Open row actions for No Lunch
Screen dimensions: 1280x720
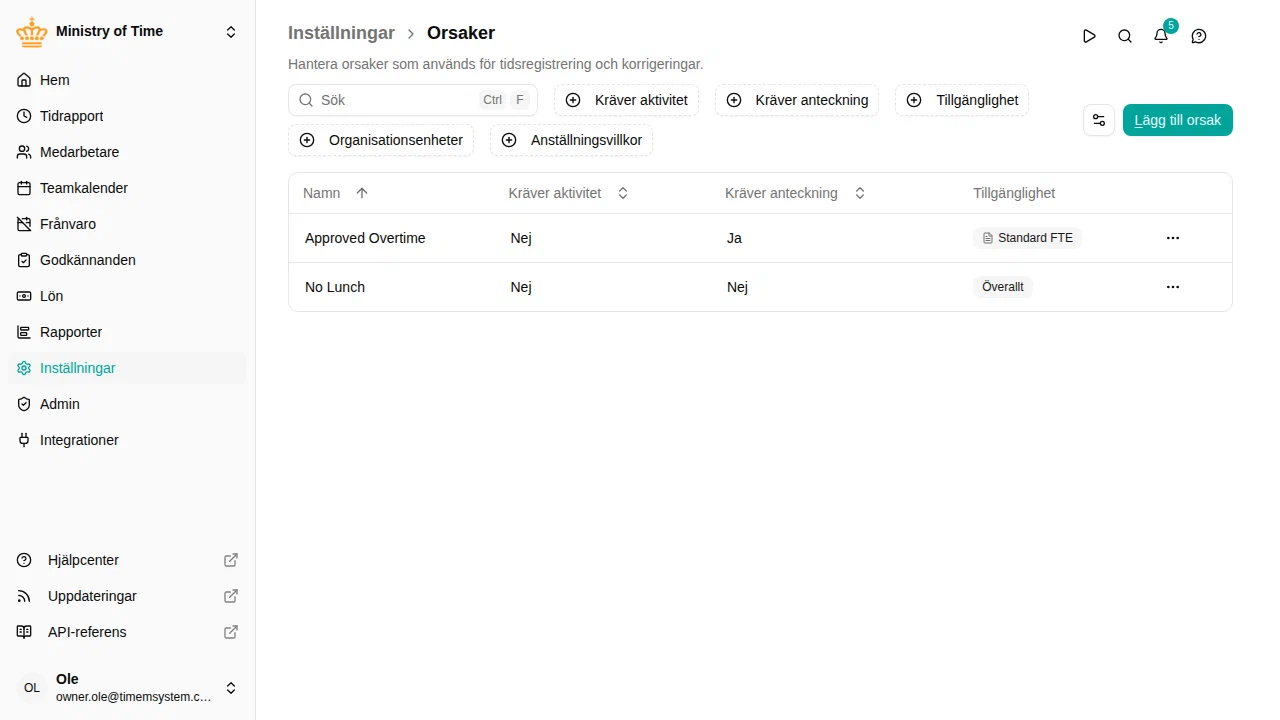coord(1173,287)
